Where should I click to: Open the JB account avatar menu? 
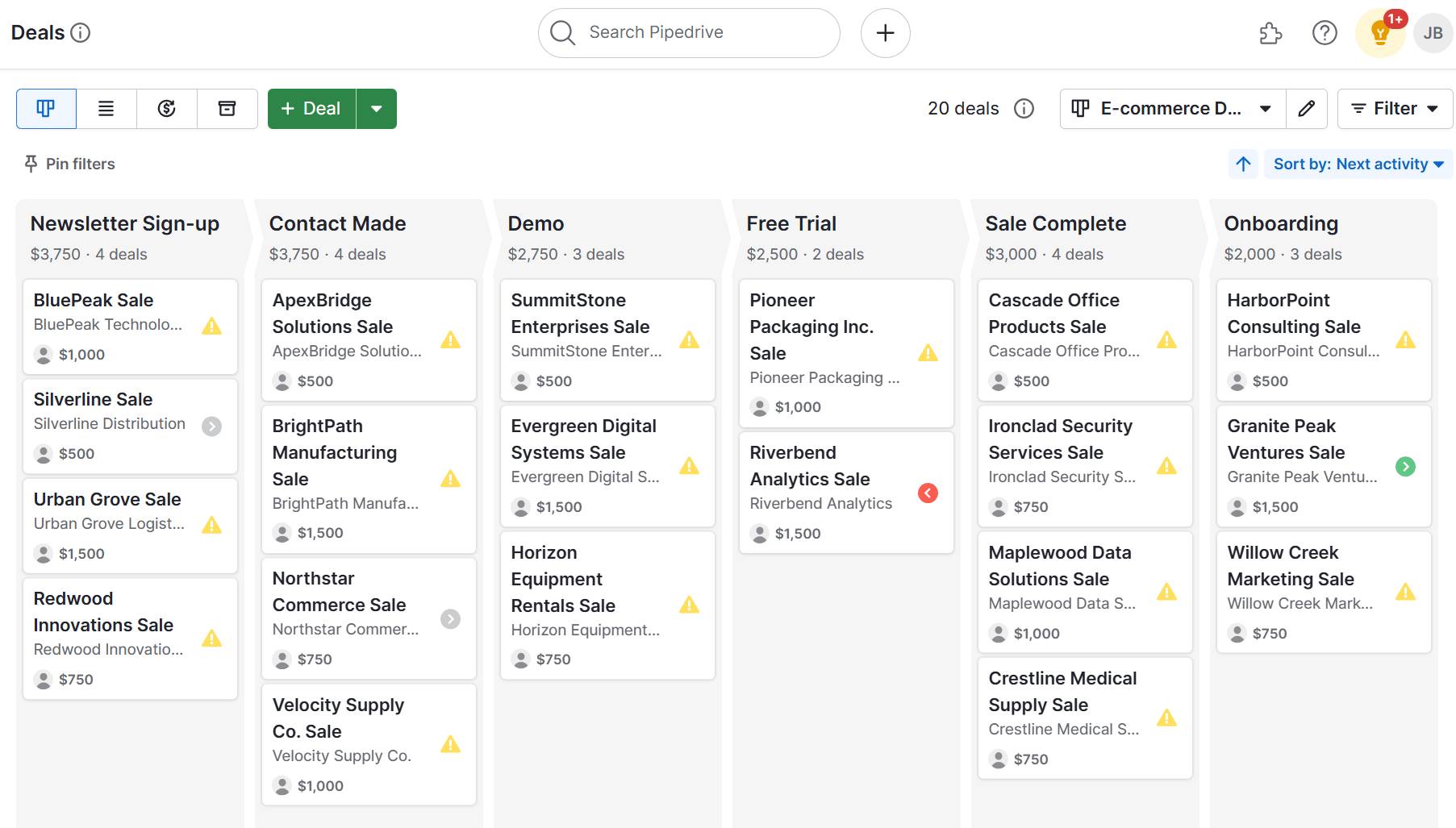pos(1433,33)
